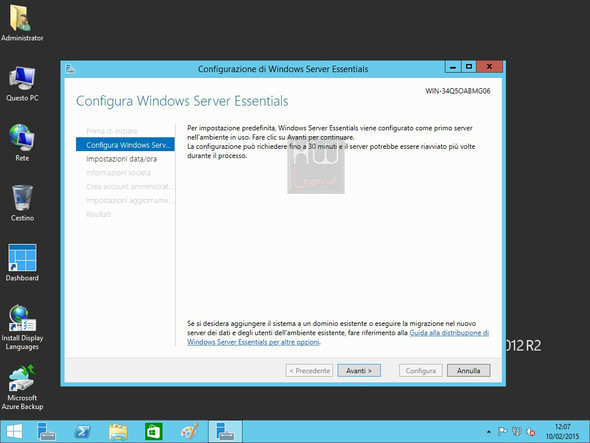Open File Explorer from the taskbar

118,431
